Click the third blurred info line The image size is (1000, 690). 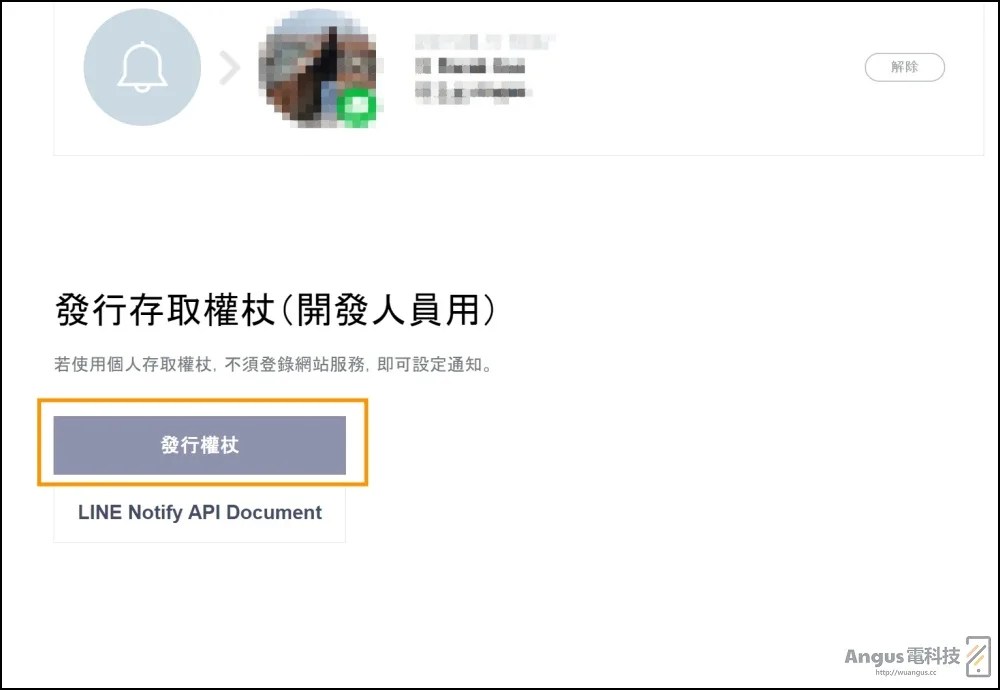[473, 92]
